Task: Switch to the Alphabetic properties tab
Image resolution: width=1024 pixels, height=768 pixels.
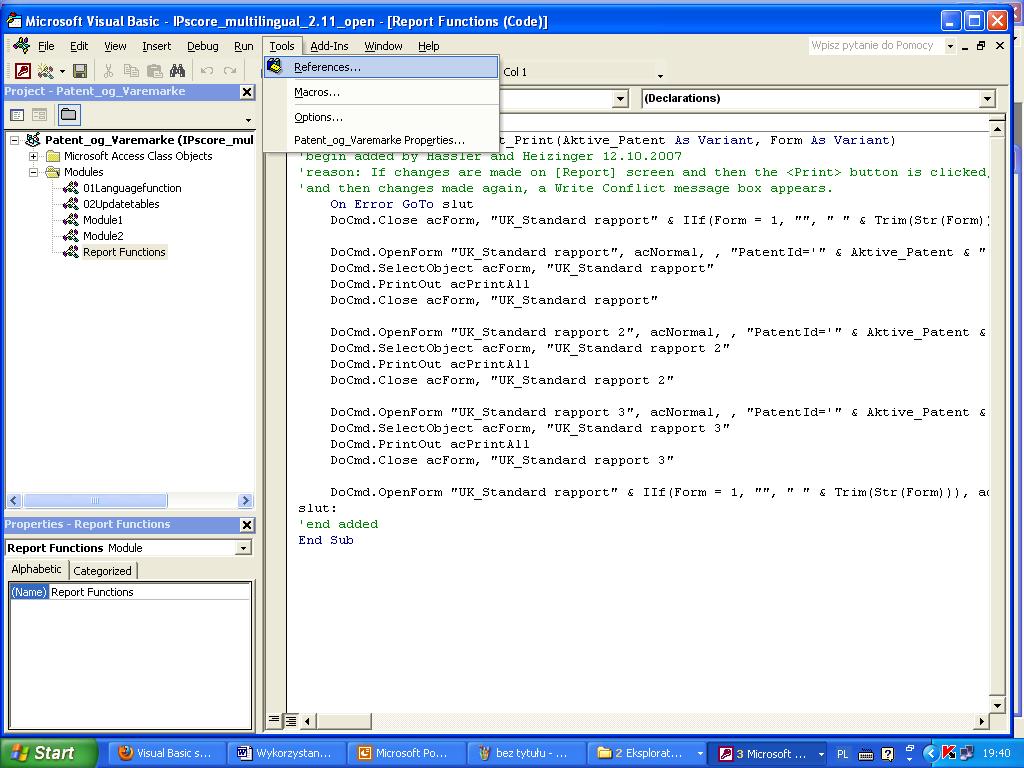Action: (x=37, y=569)
